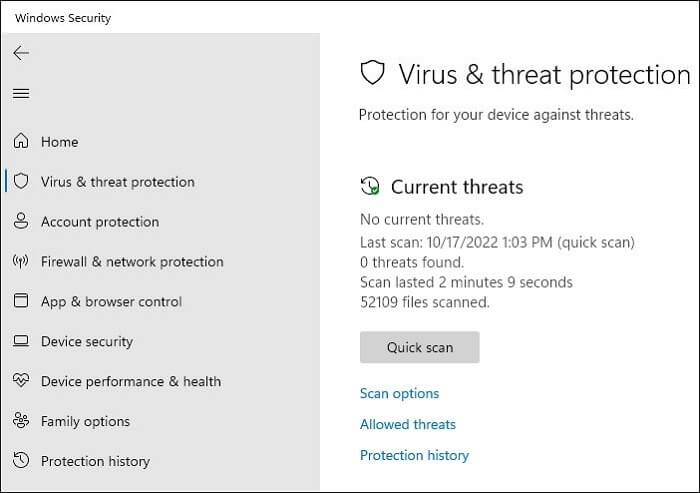The image size is (700, 493).
Task: Open the Scan options link
Action: point(399,394)
